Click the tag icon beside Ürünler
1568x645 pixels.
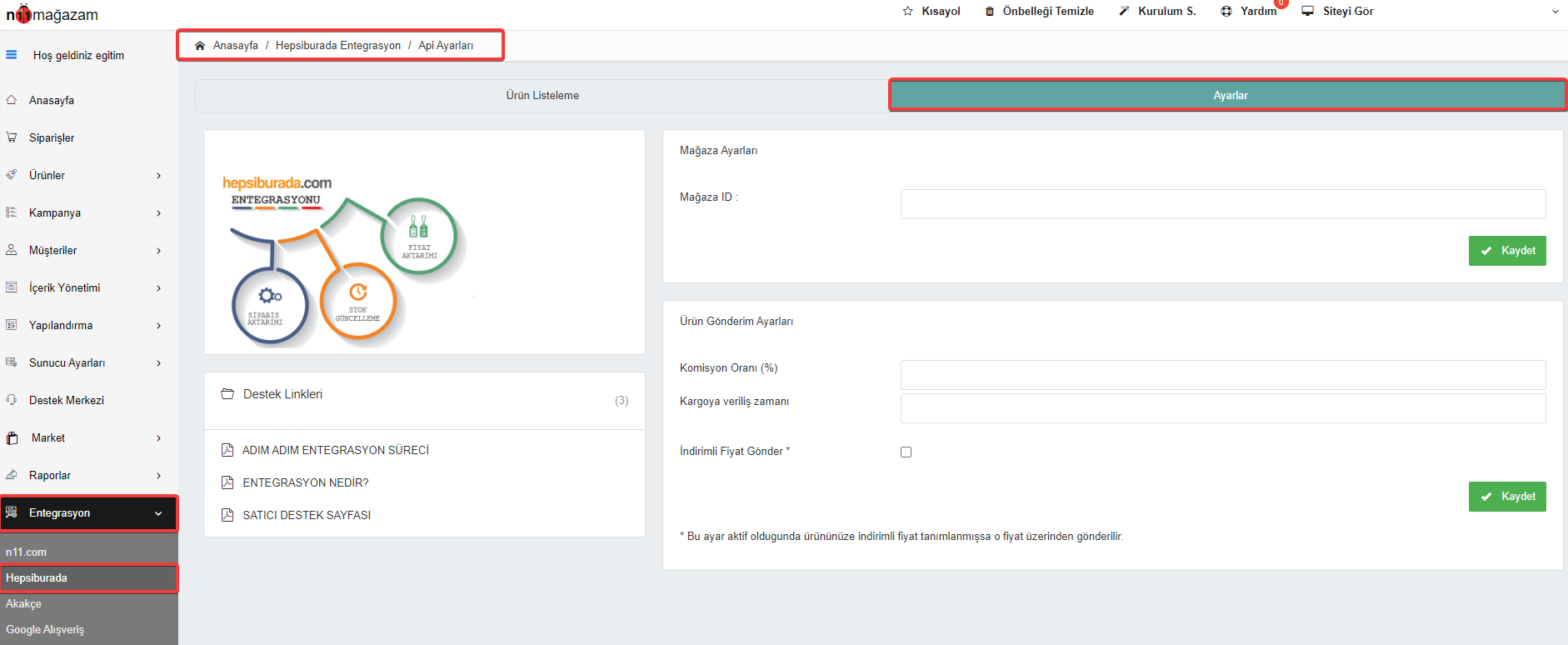click(x=12, y=175)
